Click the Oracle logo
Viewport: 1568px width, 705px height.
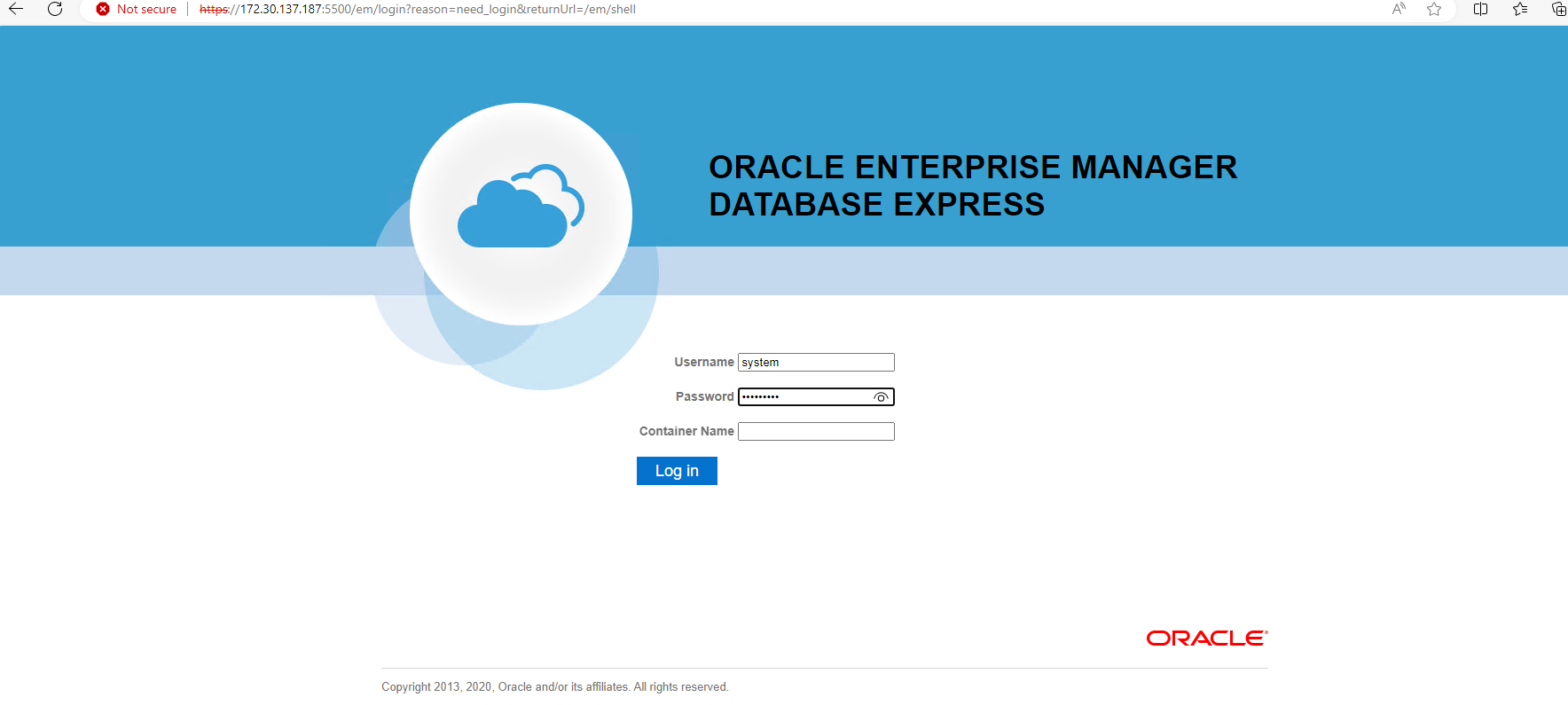(1207, 638)
